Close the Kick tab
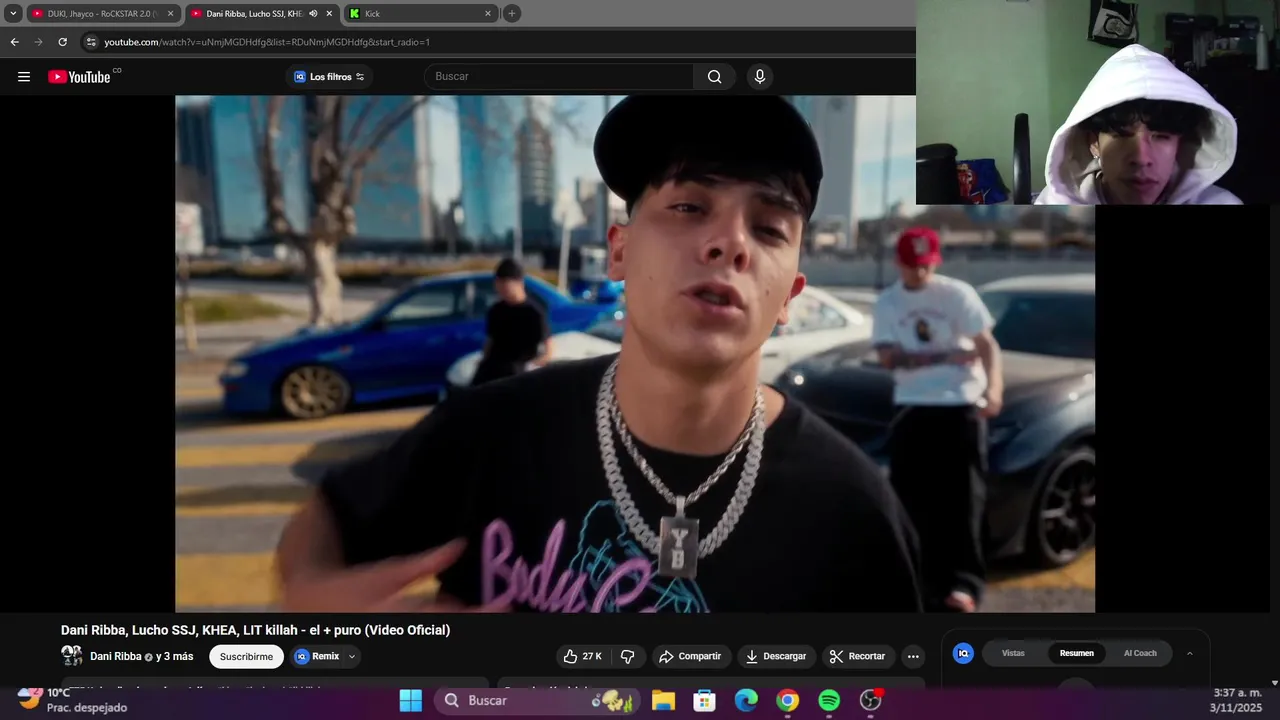 488,14
